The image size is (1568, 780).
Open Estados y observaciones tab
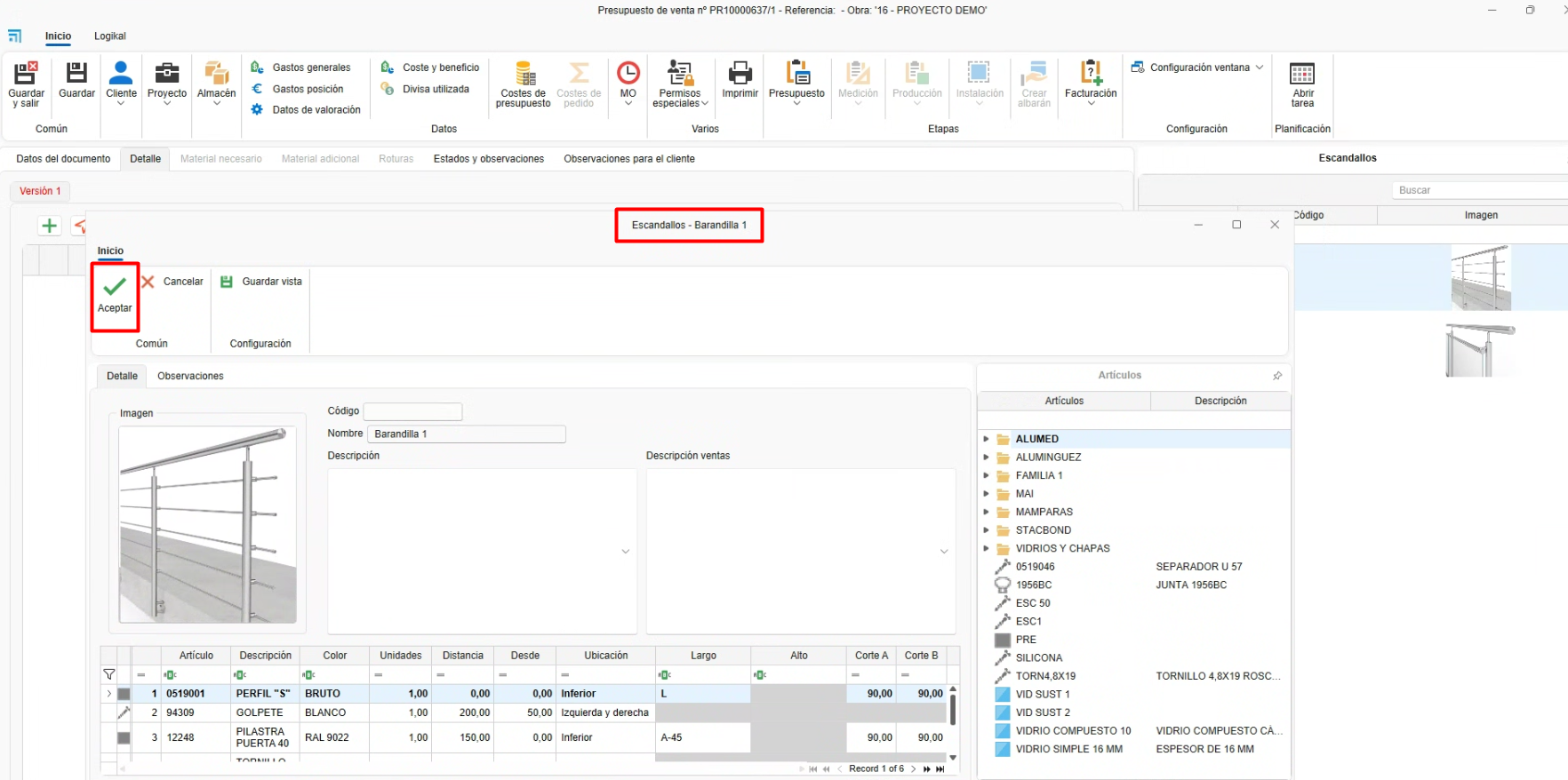[488, 159]
